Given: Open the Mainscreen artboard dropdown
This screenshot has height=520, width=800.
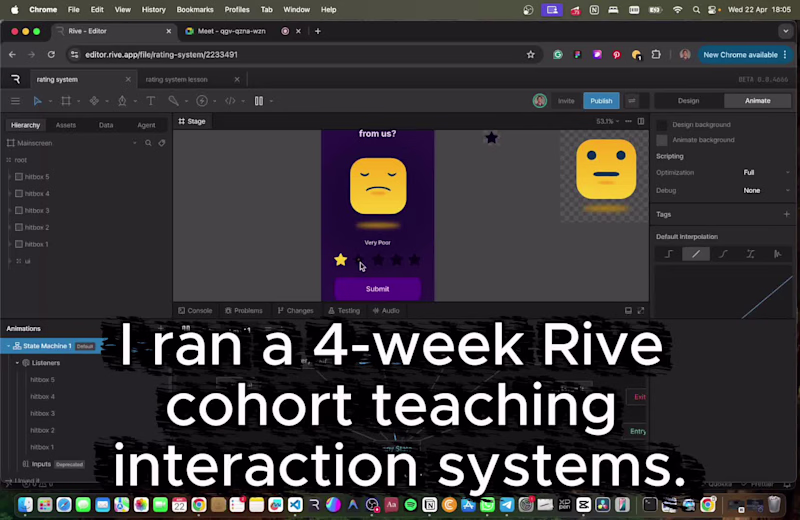Looking at the screenshot, I should click(135, 143).
